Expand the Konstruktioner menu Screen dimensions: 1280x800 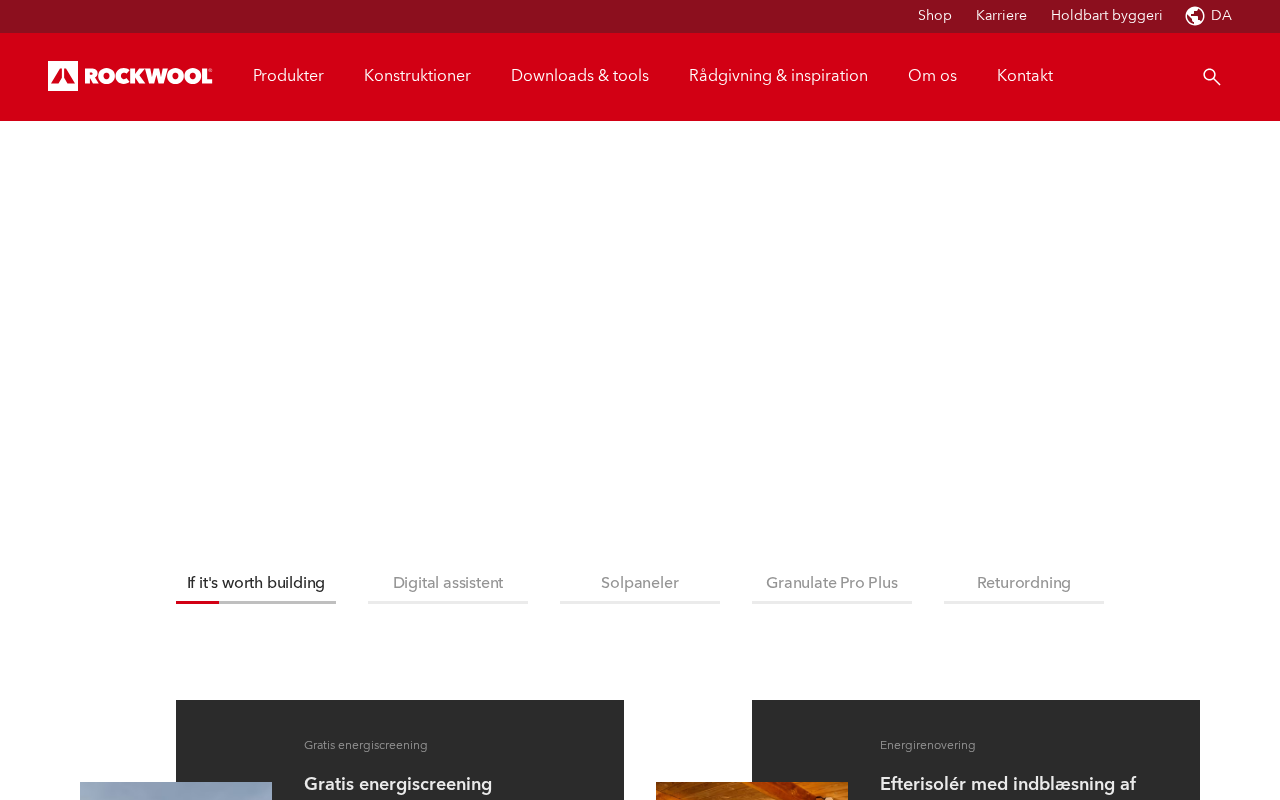click(x=417, y=76)
